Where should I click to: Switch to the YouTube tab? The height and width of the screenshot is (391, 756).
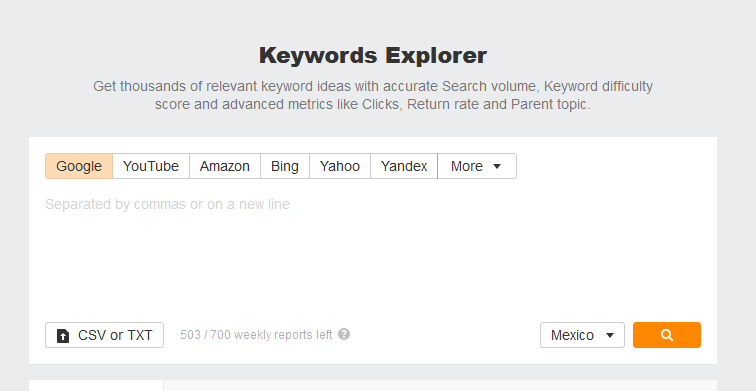point(151,166)
